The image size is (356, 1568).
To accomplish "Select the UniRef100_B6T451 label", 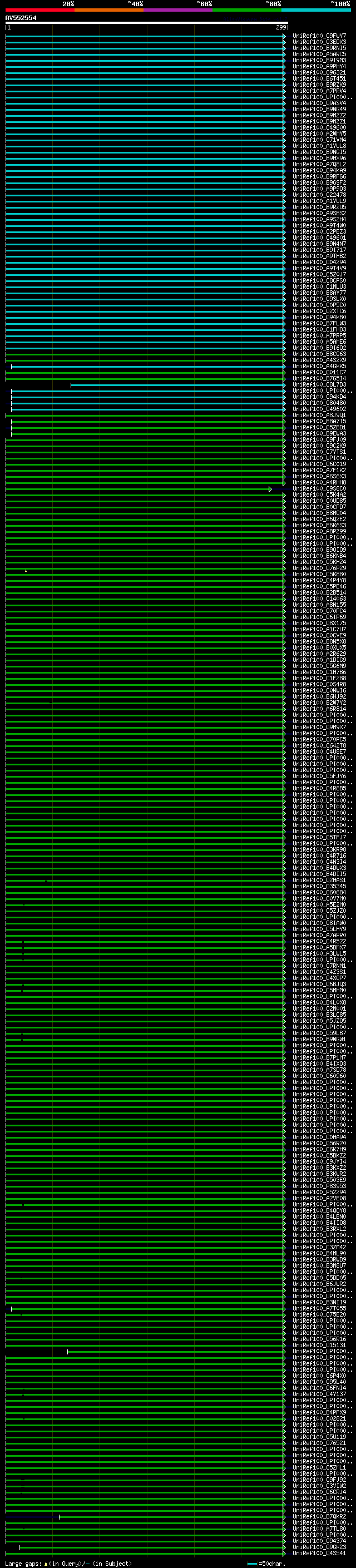I will (x=319, y=78).
